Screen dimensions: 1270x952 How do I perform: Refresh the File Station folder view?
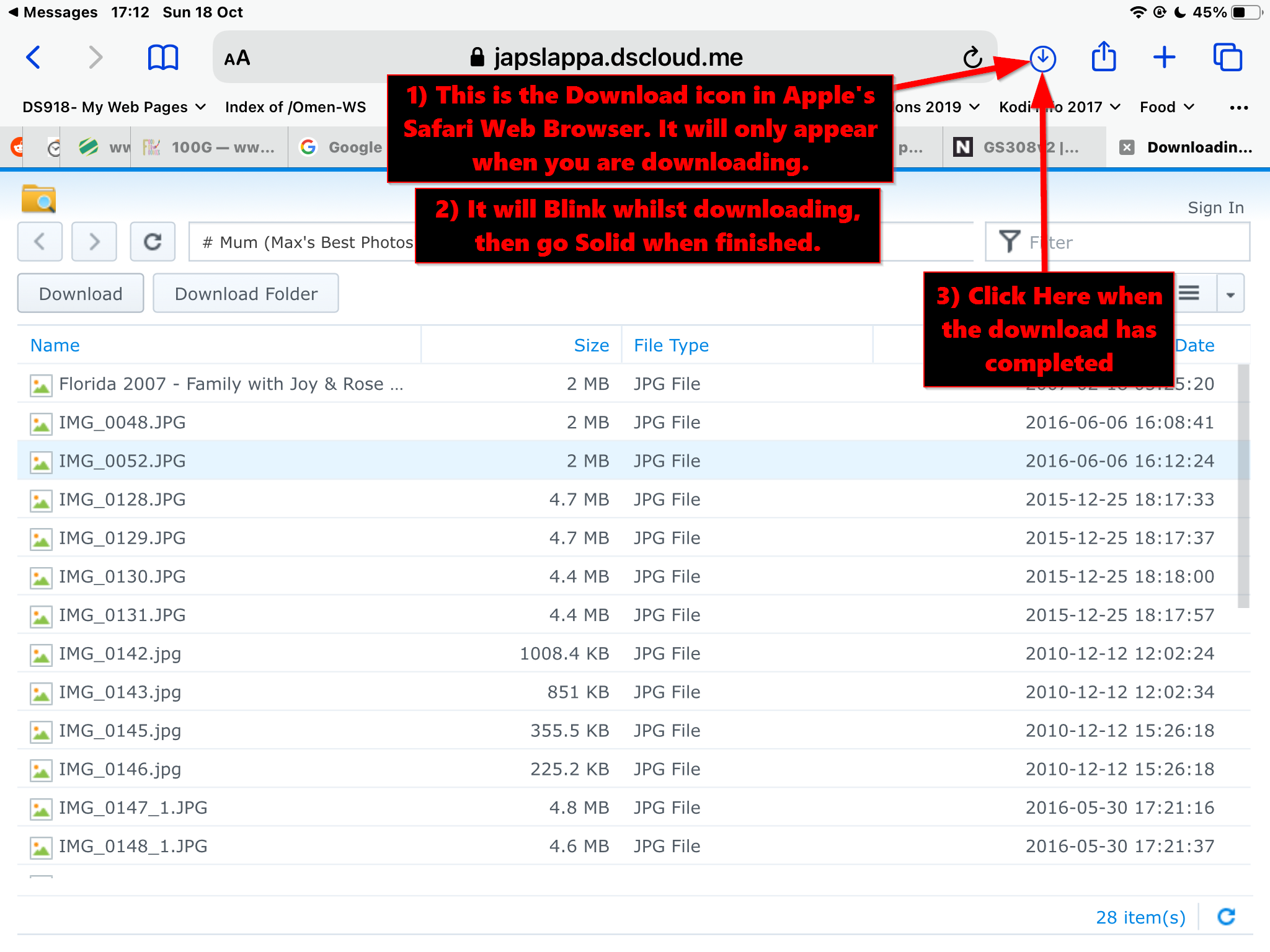(x=153, y=241)
